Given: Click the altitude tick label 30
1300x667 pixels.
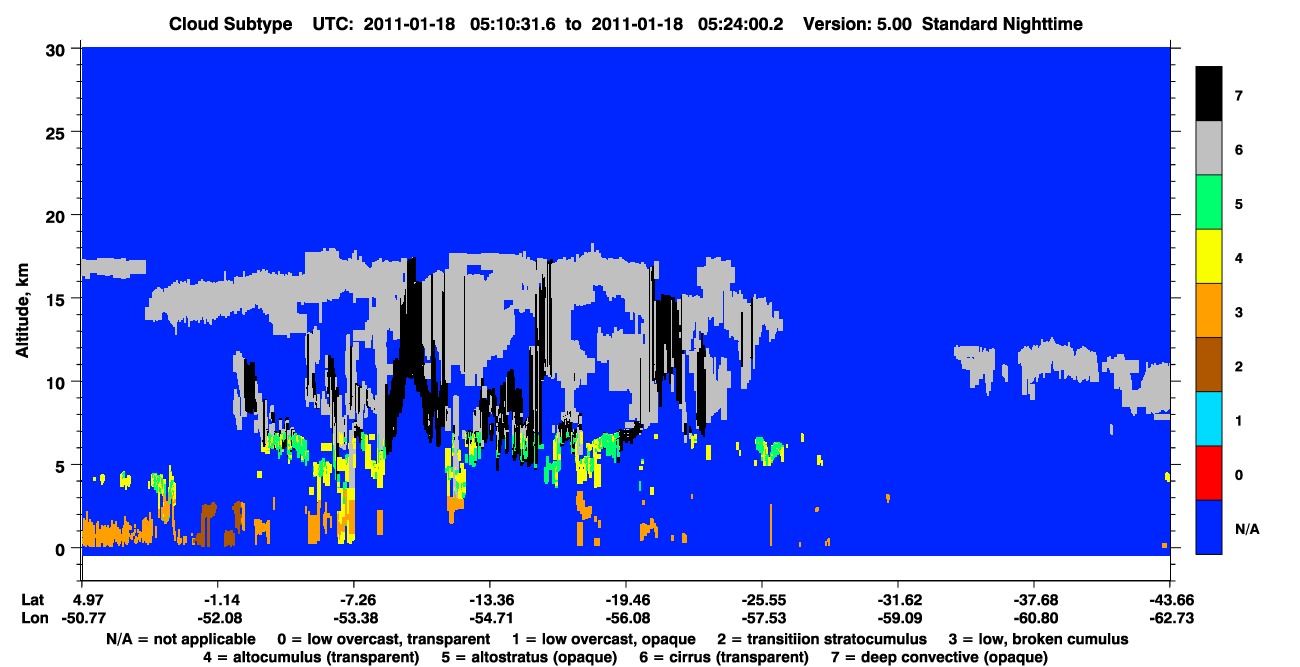Looking at the screenshot, I should [58, 49].
